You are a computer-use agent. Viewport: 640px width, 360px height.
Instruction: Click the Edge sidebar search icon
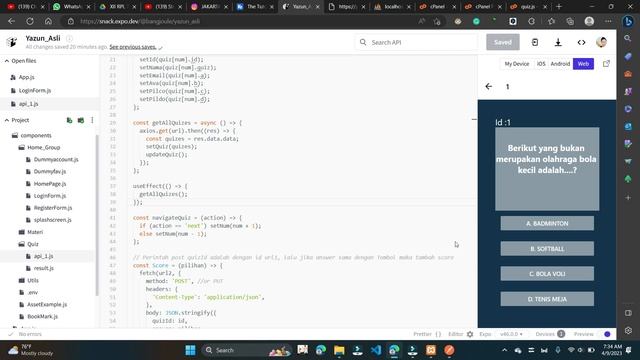click(x=628, y=38)
